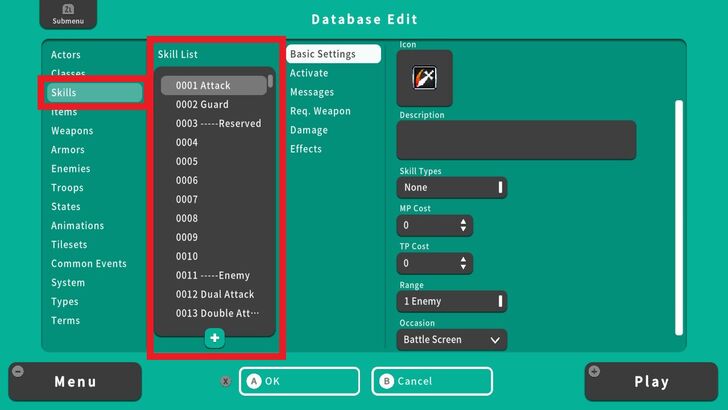Adjust the TP Cost stepper arrows
Image resolution: width=728 pixels, height=410 pixels.
pyautogui.click(x=462, y=264)
